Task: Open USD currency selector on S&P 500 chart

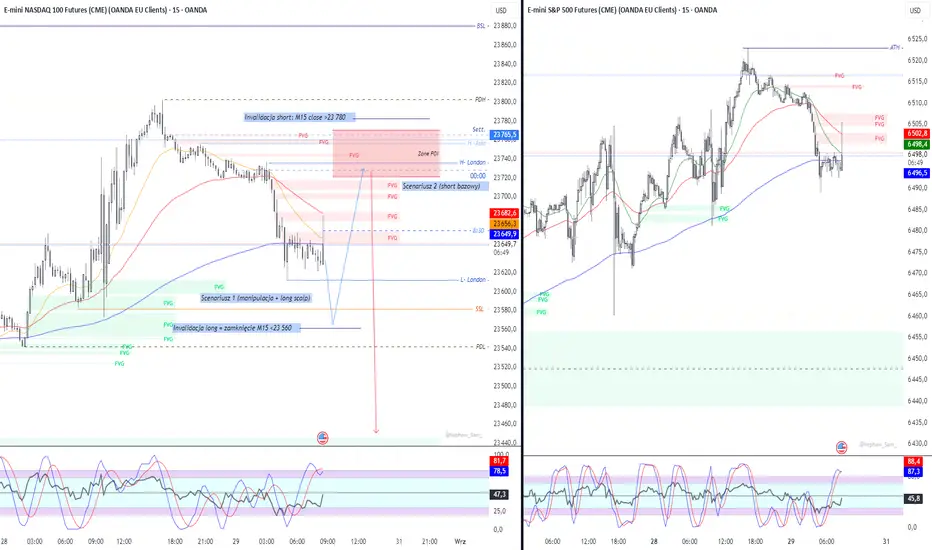Action: click(914, 10)
